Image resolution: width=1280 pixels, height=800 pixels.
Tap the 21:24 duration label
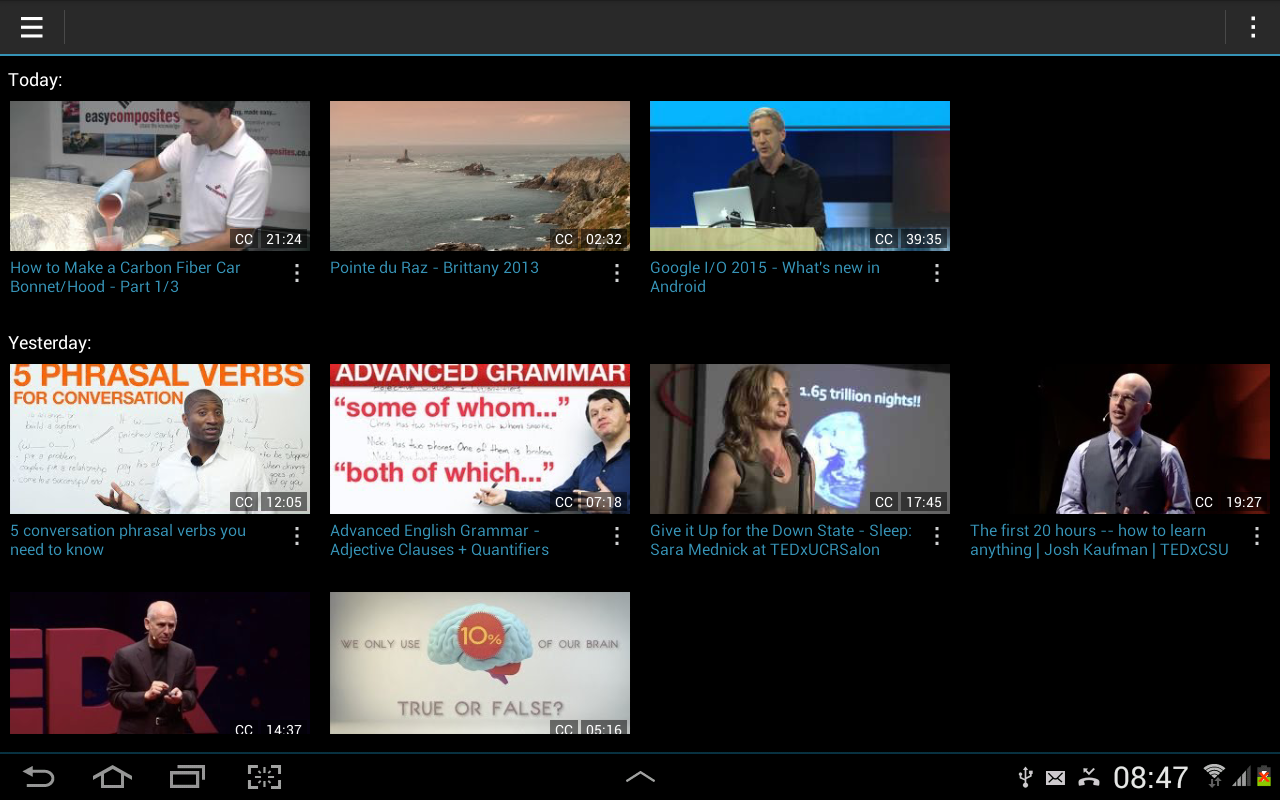tap(284, 239)
